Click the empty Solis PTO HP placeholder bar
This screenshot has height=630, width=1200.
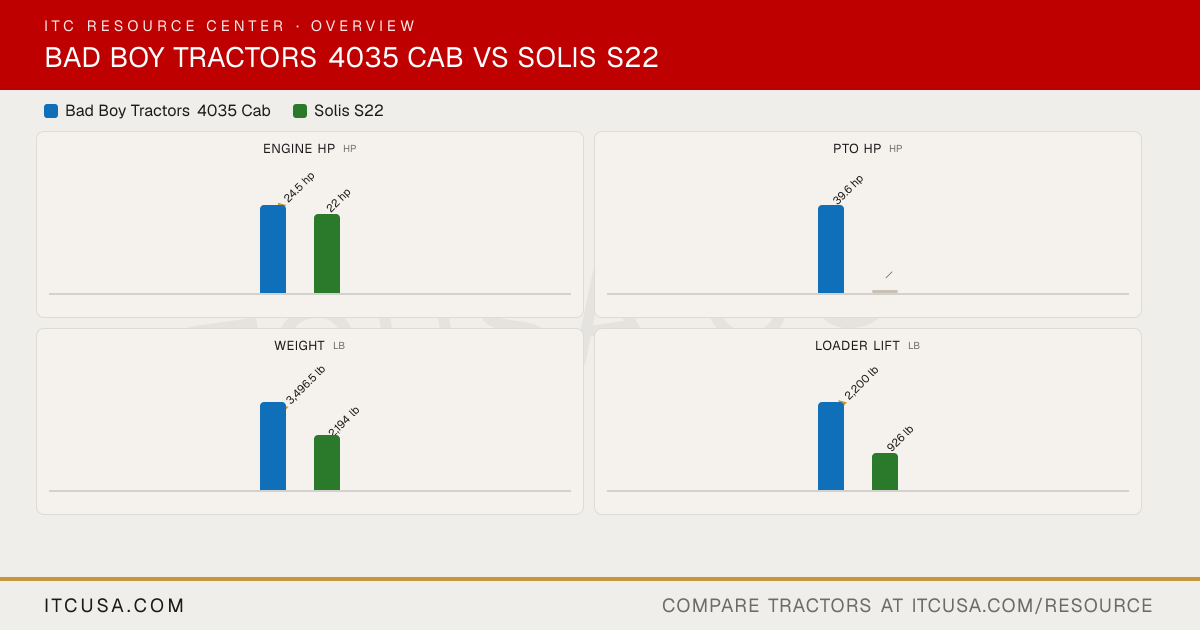pyautogui.click(x=885, y=291)
